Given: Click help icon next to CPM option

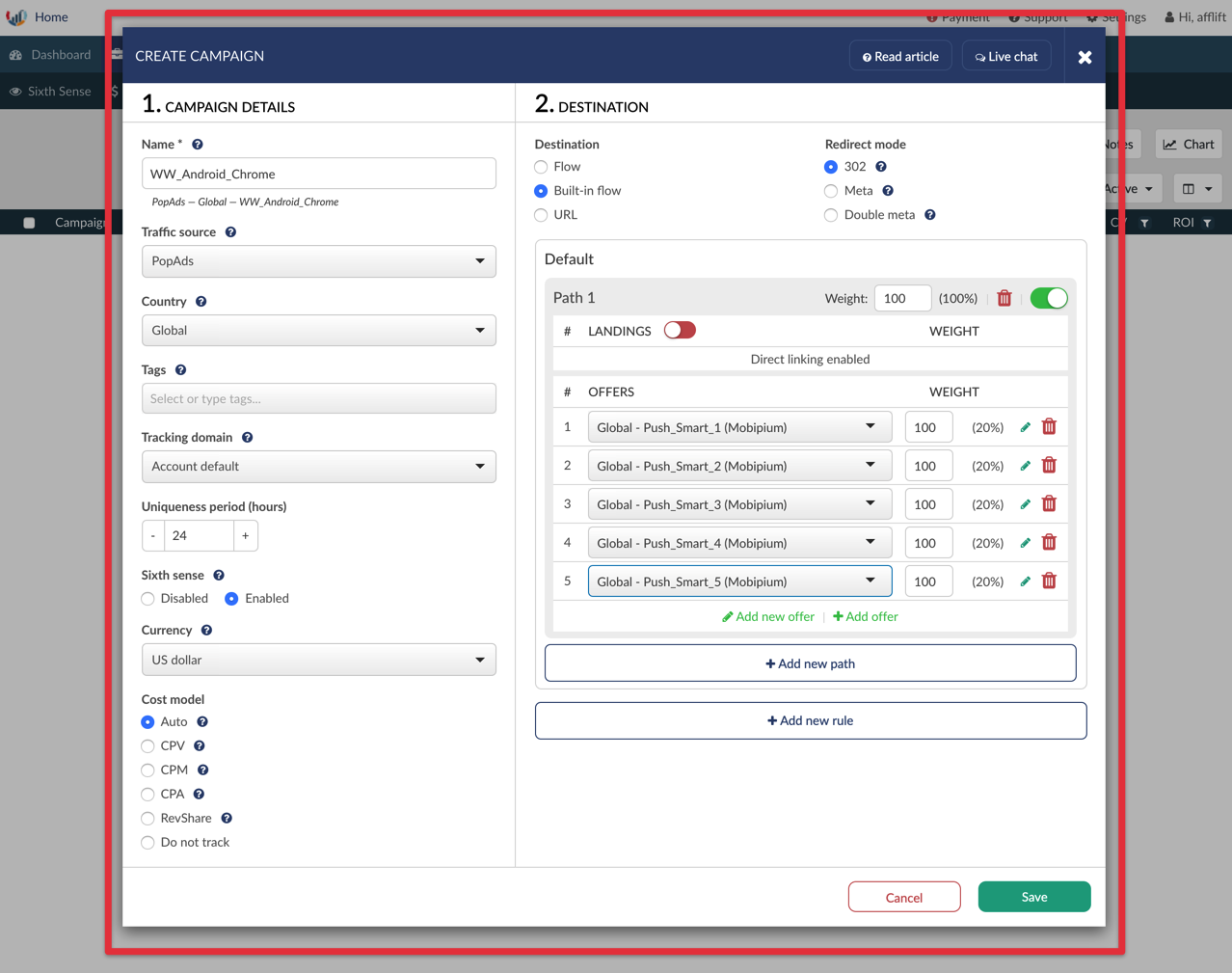Looking at the screenshot, I should click(202, 770).
